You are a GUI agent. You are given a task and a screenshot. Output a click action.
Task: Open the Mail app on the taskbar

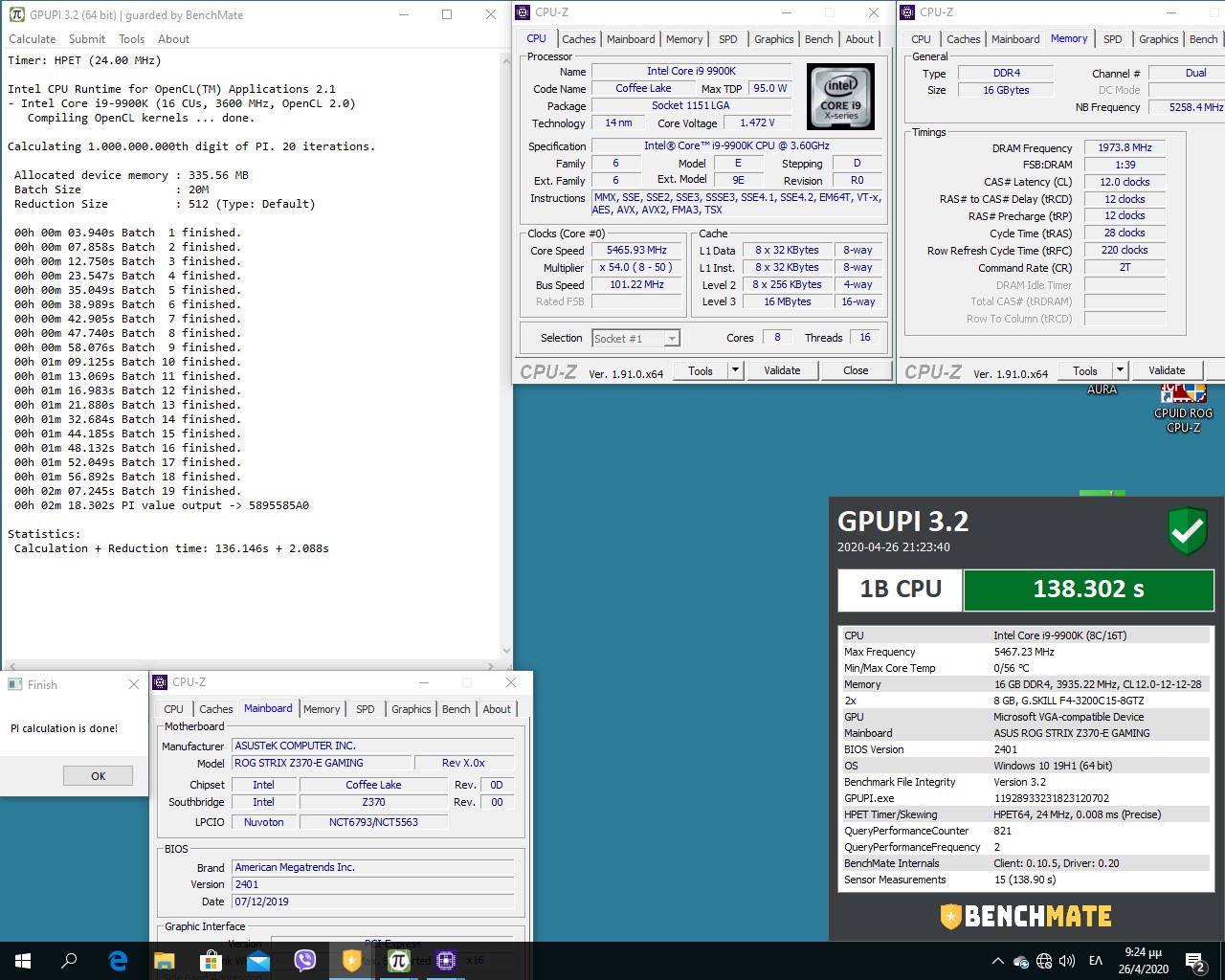click(257, 961)
